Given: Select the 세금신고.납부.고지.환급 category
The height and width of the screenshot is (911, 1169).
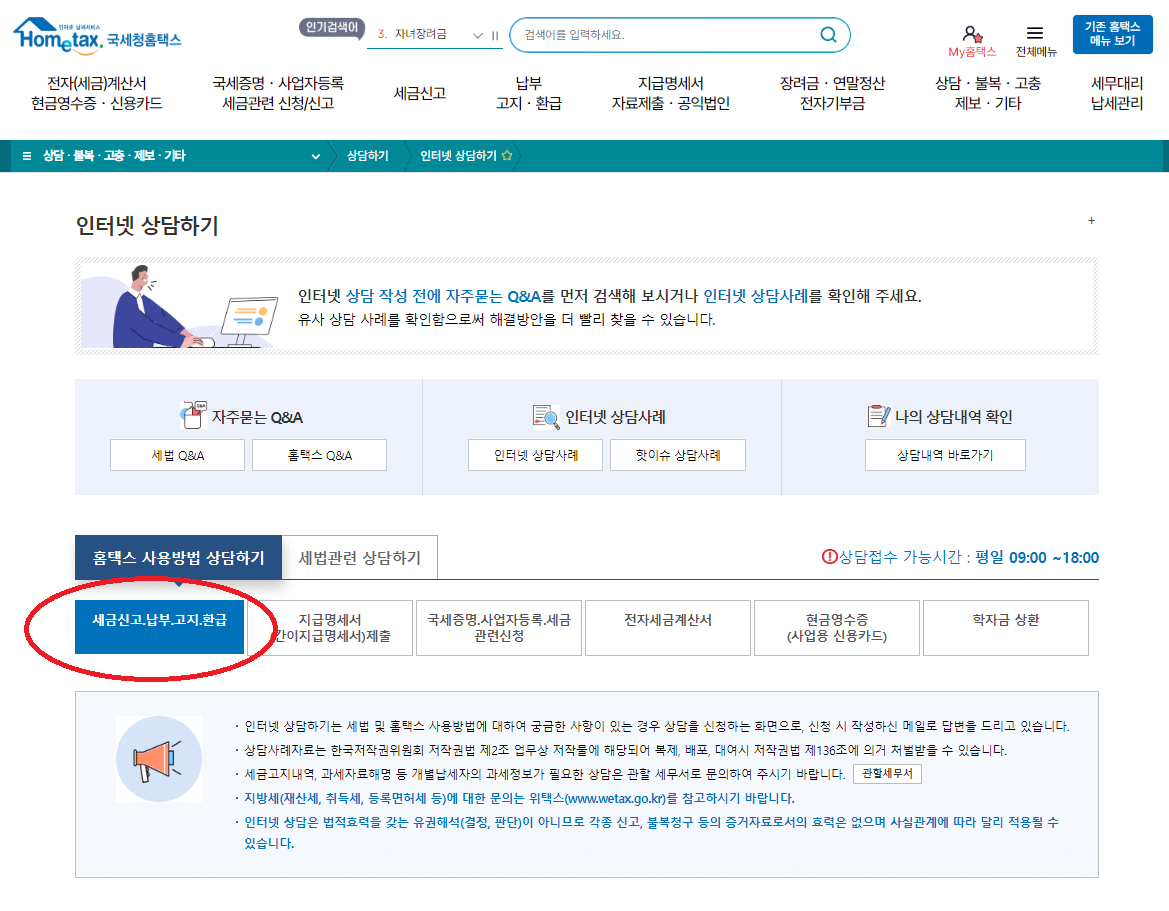Looking at the screenshot, I should point(159,627).
